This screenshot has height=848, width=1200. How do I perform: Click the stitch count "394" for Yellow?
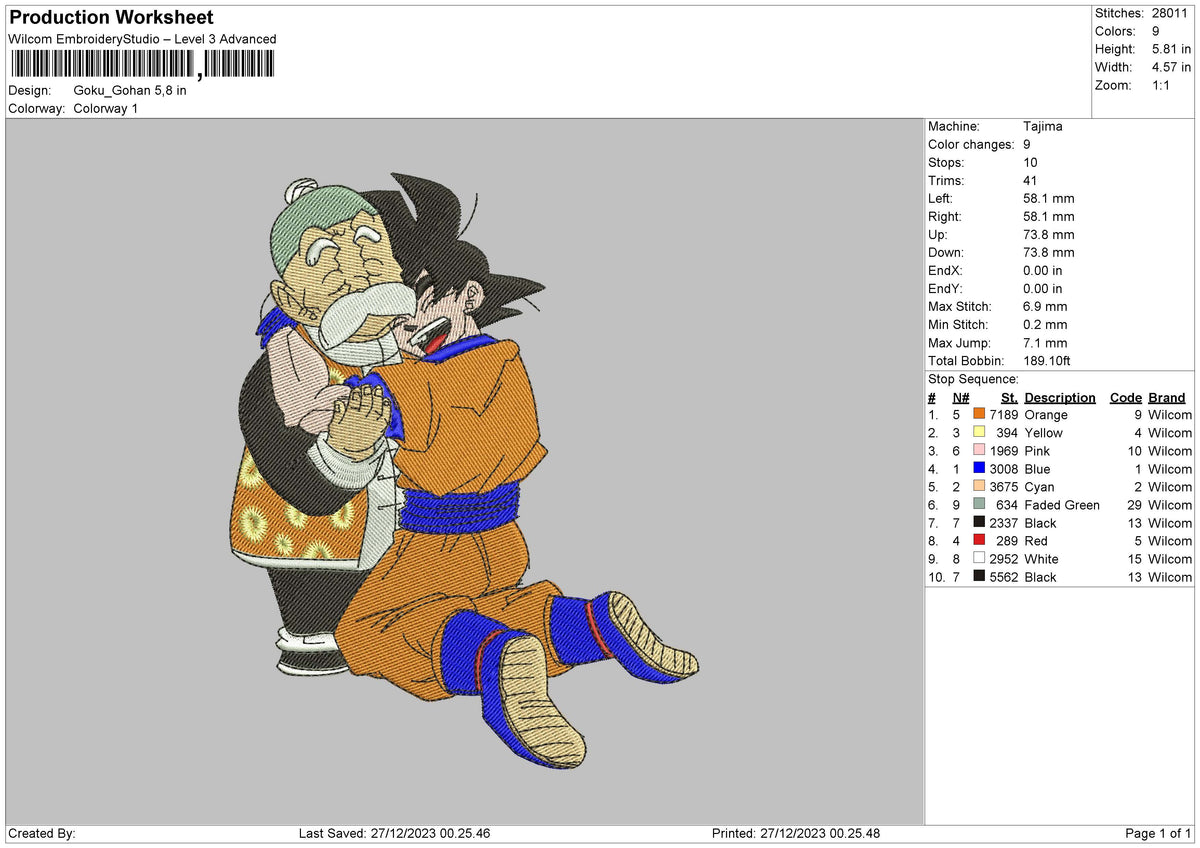[x=1008, y=433]
